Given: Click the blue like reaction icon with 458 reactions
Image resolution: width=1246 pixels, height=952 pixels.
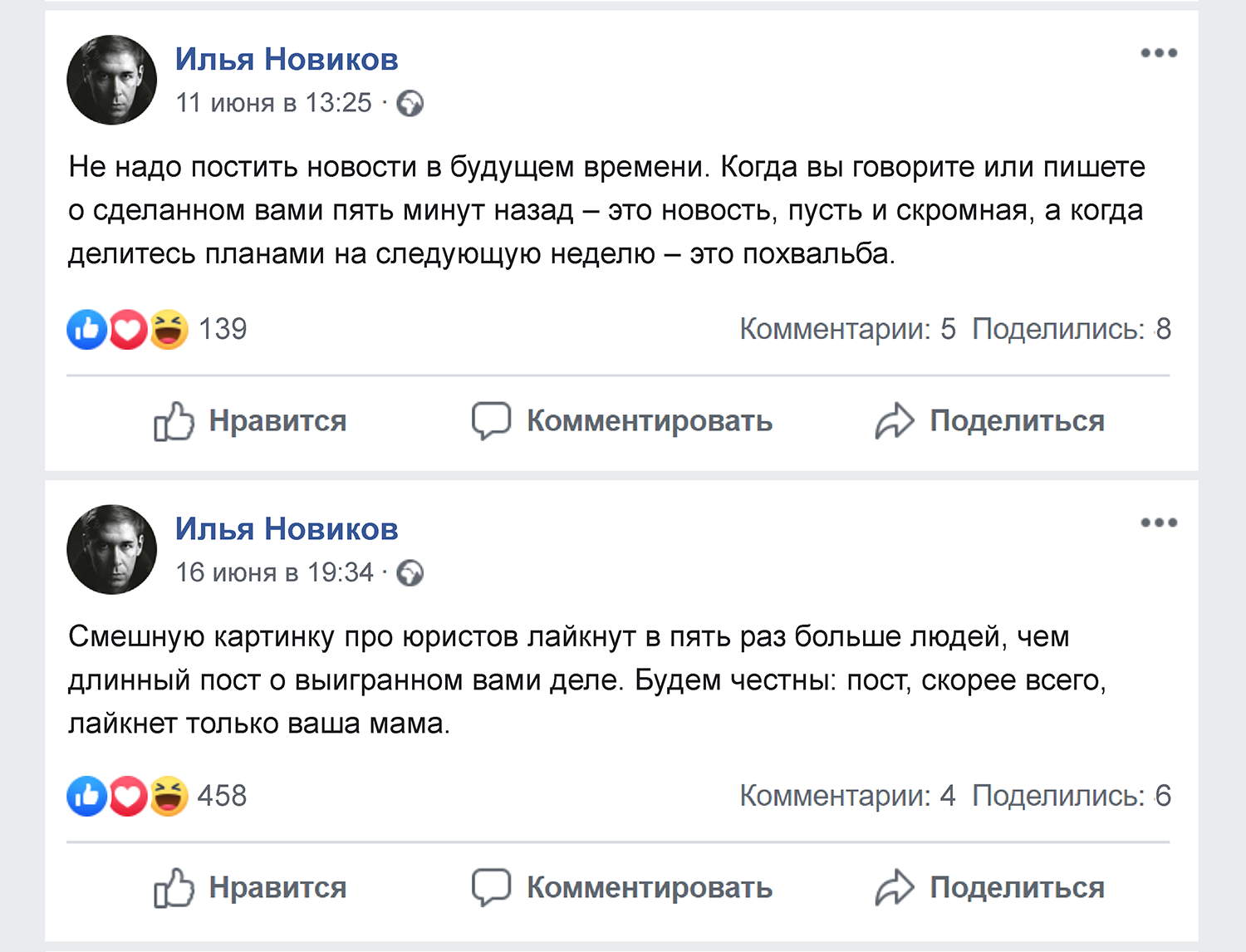Looking at the screenshot, I should pyautogui.click(x=87, y=796).
